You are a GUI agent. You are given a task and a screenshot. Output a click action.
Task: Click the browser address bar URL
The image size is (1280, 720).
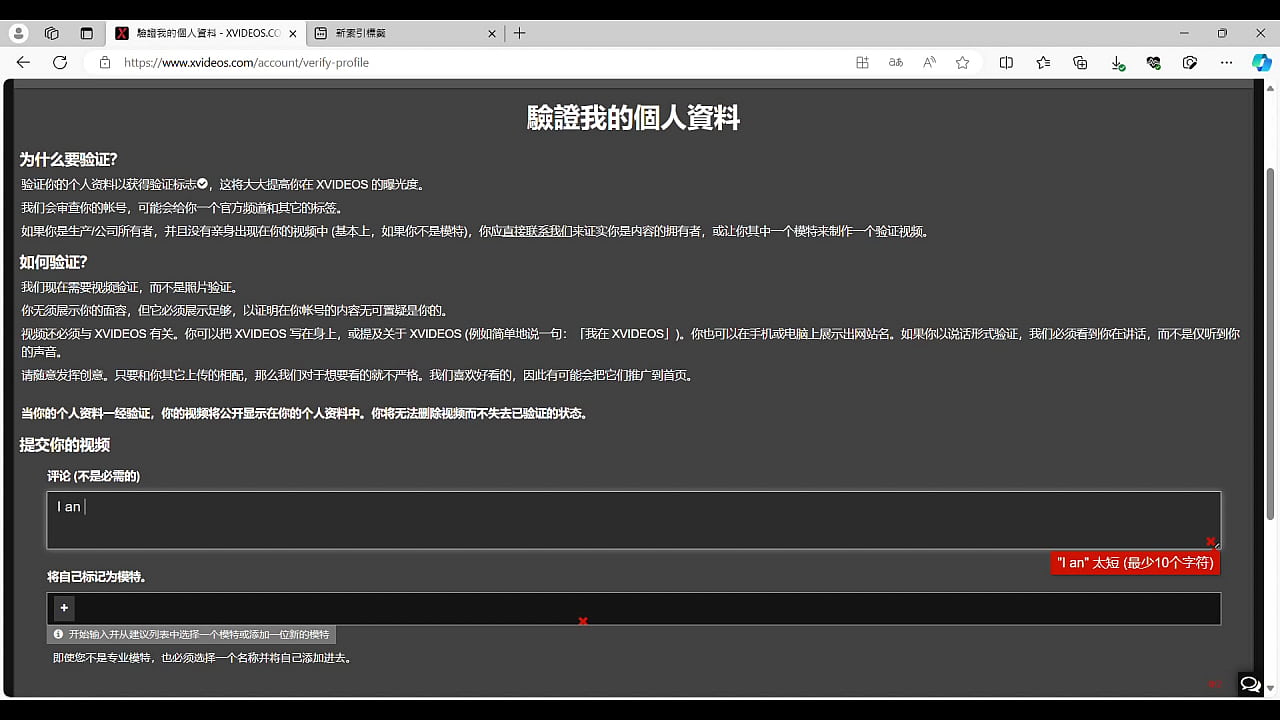coord(246,62)
